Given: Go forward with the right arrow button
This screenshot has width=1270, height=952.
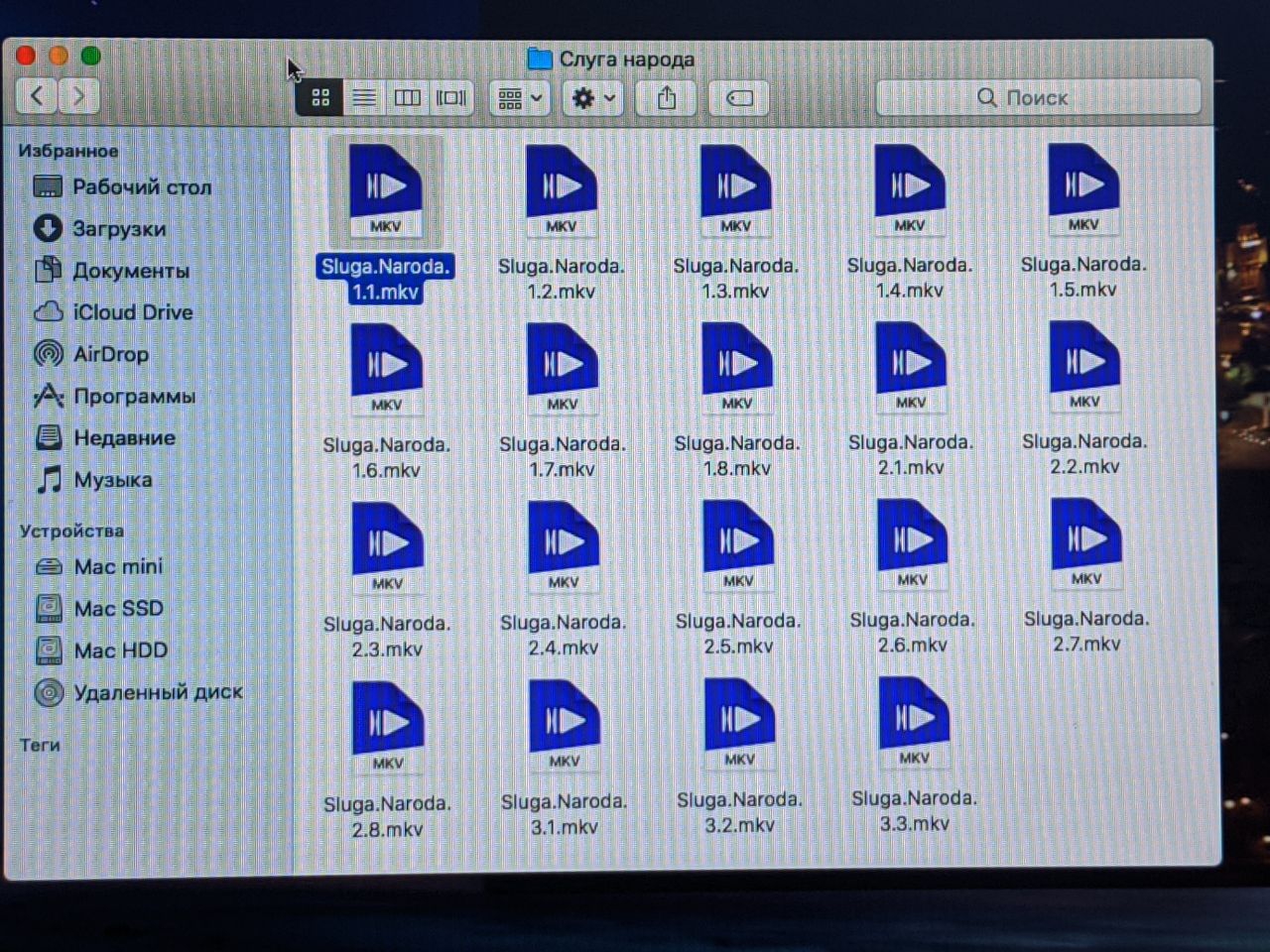Looking at the screenshot, I should (x=78, y=96).
